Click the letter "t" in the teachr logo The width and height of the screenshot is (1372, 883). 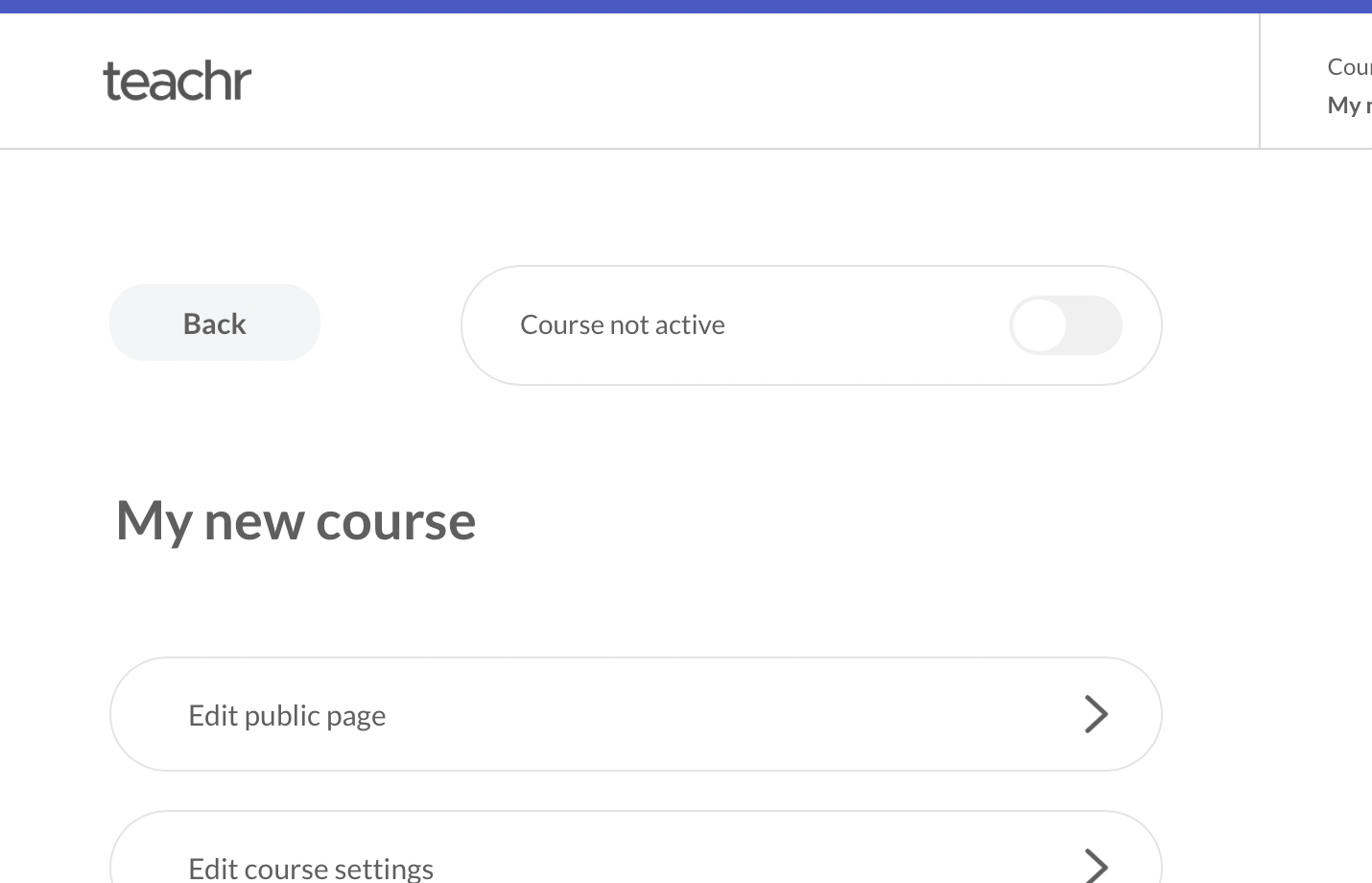[x=111, y=82]
